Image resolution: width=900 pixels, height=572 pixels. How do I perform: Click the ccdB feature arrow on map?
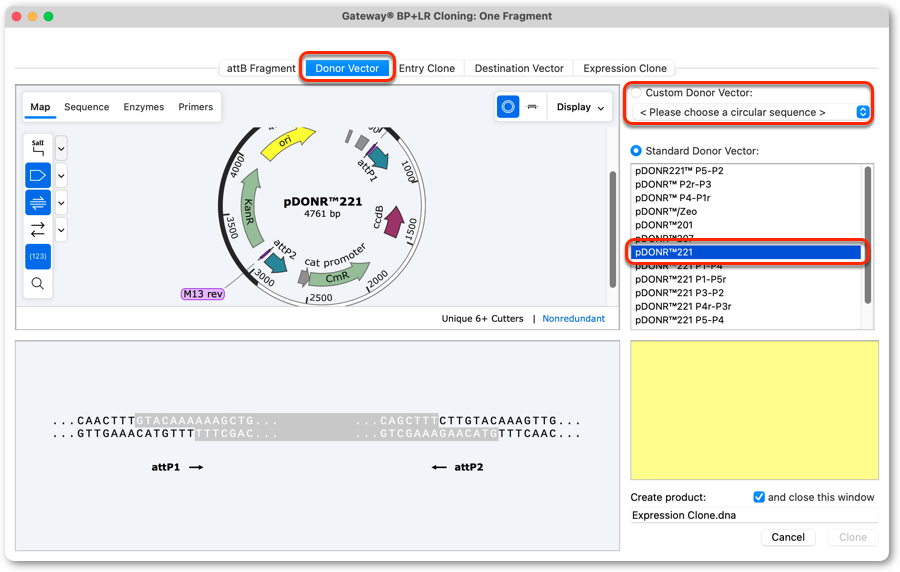tap(393, 222)
